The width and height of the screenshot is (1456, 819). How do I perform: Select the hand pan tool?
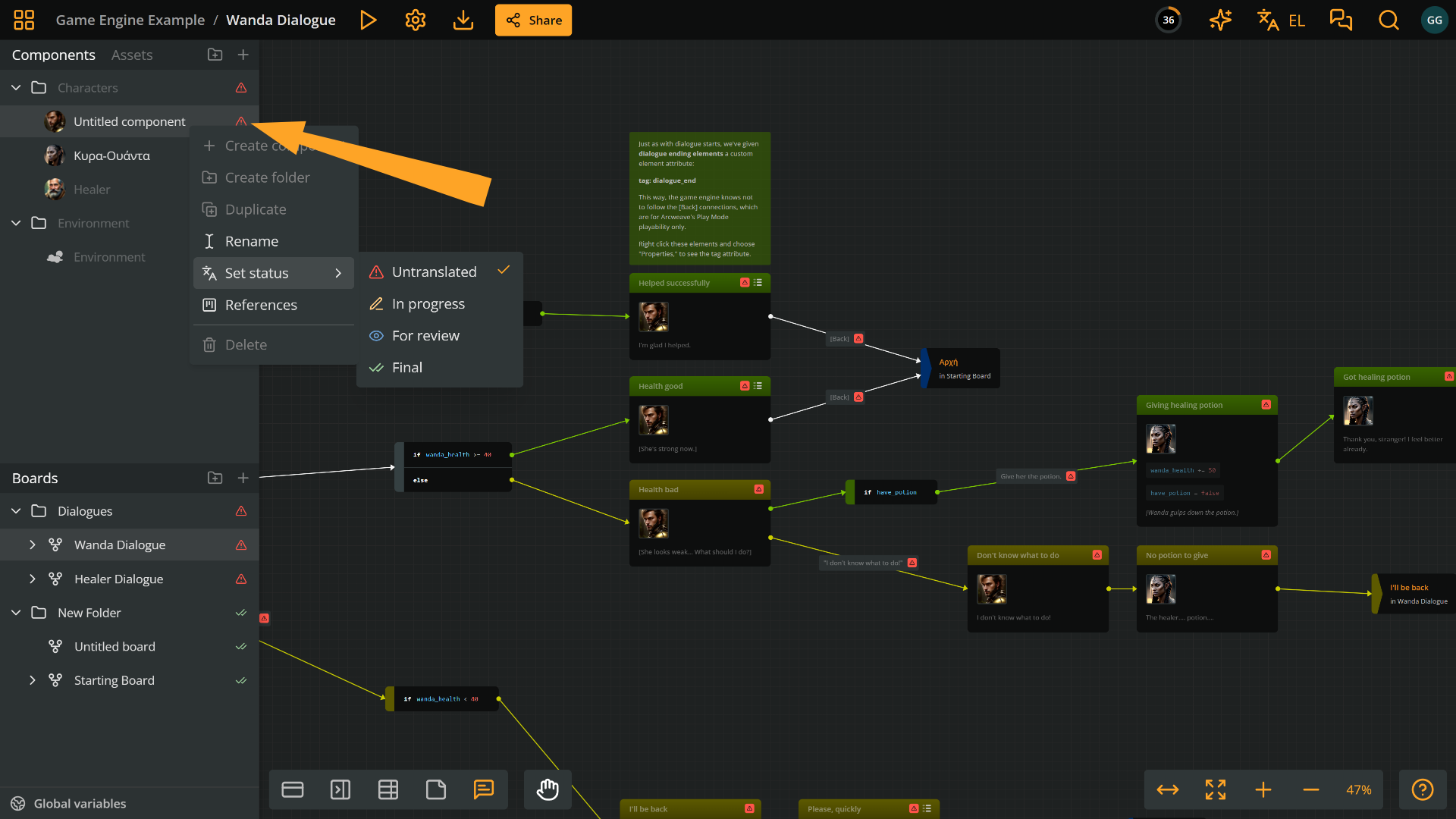click(x=548, y=789)
